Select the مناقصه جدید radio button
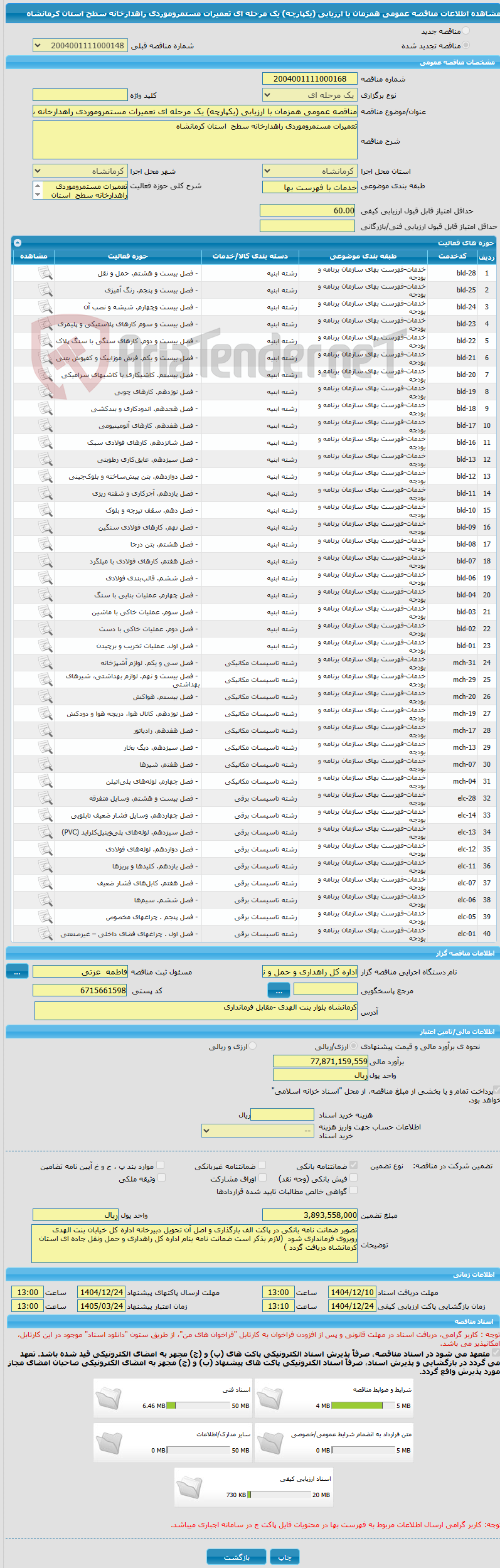This screenshot has height=1568, width=500. pos(465,31)
